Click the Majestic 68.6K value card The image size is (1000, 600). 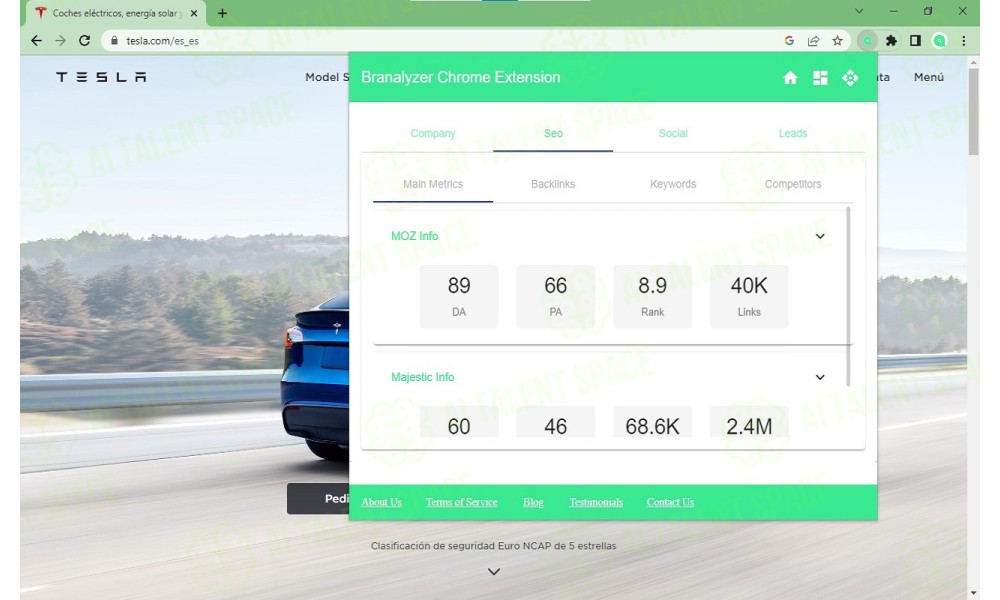tap(652, 423)
